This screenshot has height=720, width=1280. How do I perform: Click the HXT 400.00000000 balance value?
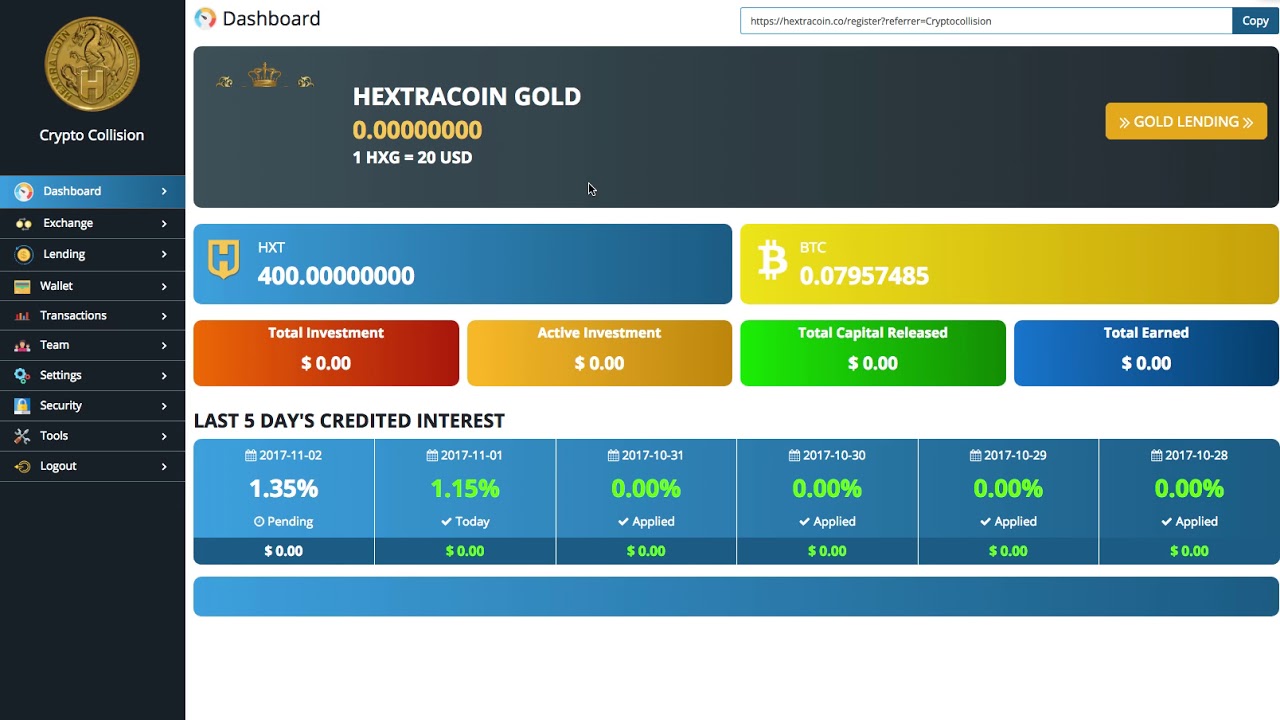pos(336,276)
